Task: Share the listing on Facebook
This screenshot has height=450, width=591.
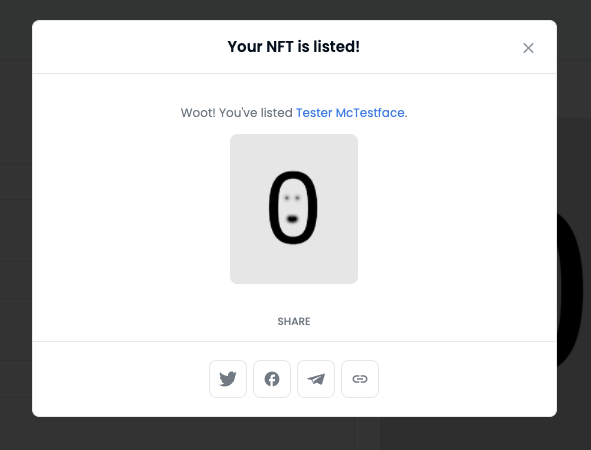Action: (x=272, y=379)
